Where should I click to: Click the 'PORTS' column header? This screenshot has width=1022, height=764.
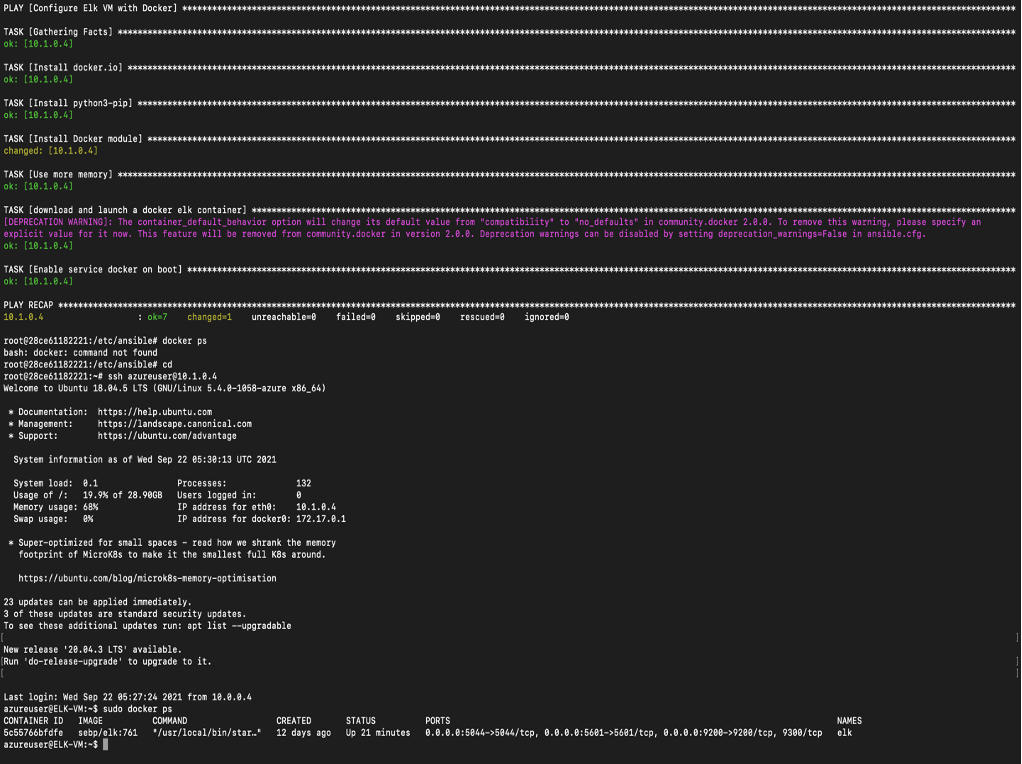(437, 721)
